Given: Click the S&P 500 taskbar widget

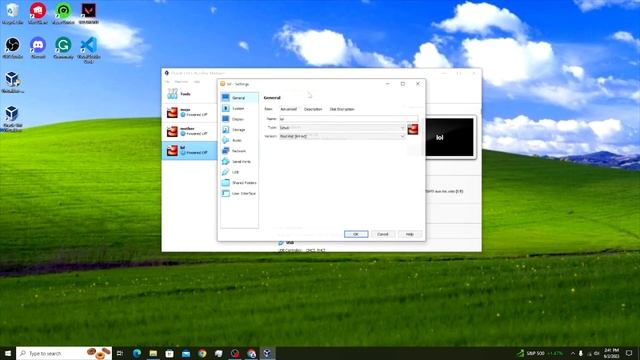Looking at the screenshot, I should 540,353.
